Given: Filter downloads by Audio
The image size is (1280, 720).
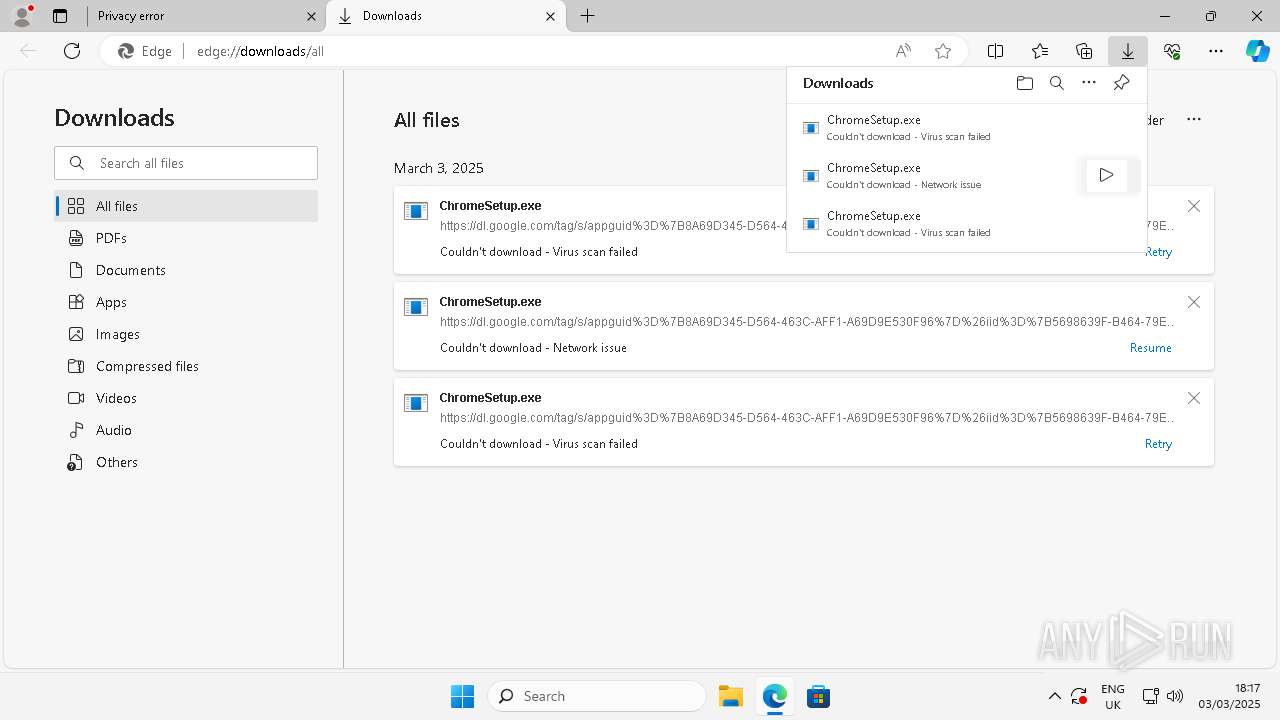Looking at the screenshot, I should 186,430.
